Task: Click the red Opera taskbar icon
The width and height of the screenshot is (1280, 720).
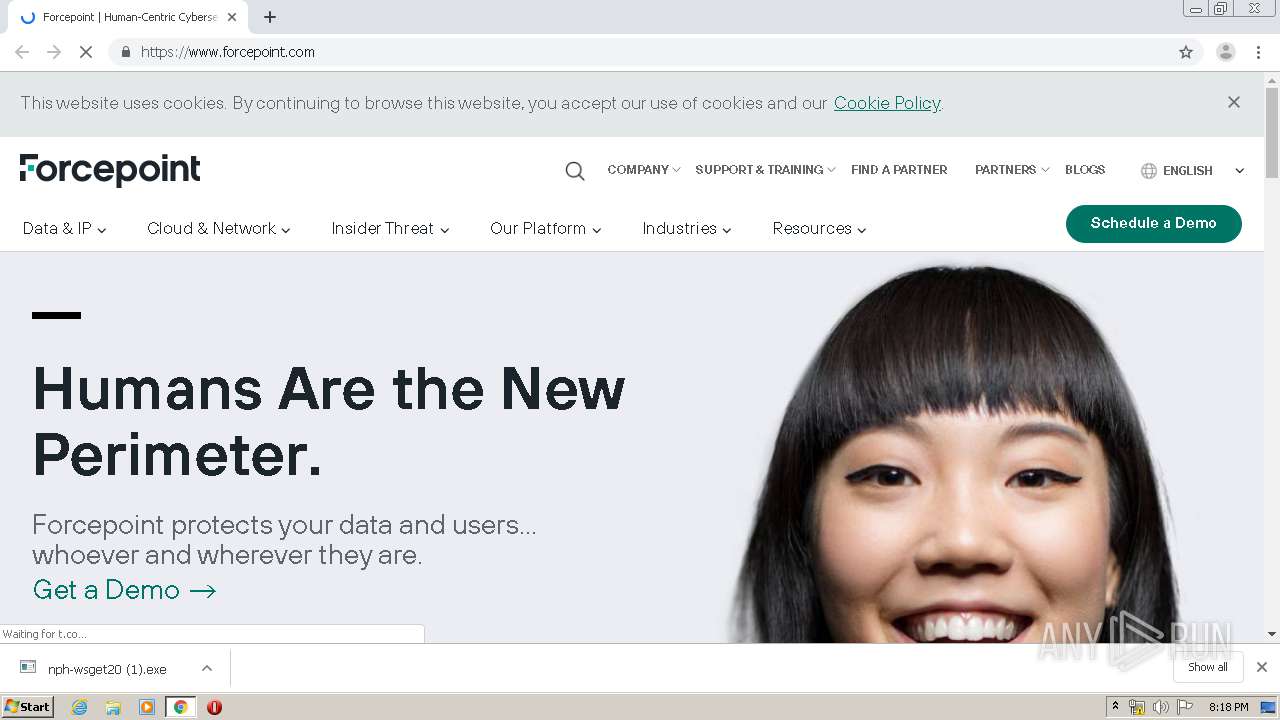Action: pos(214,707)
